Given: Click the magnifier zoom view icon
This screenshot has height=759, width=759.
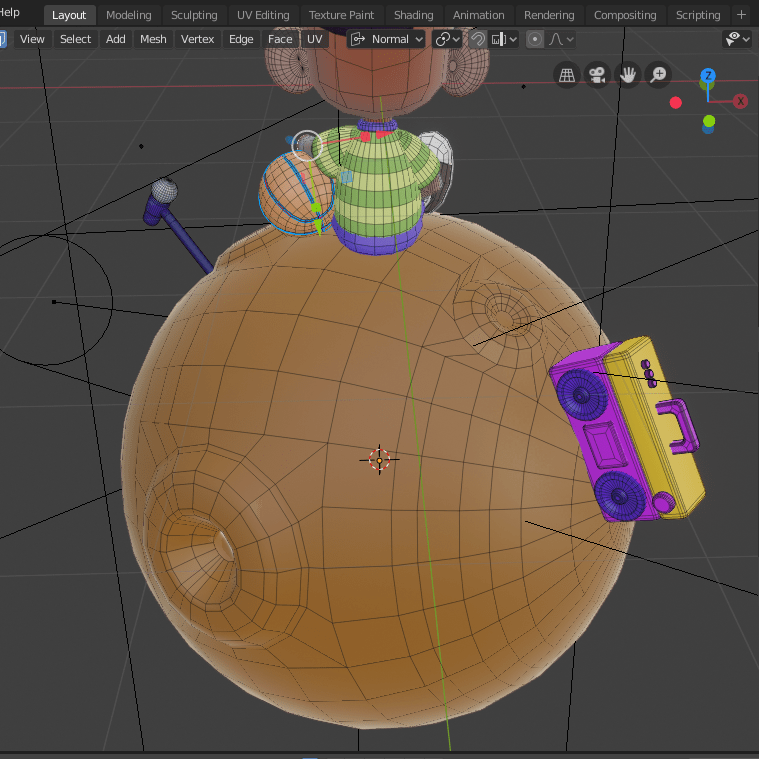Looking at the screenshot, I should click(x=658, y=75).
